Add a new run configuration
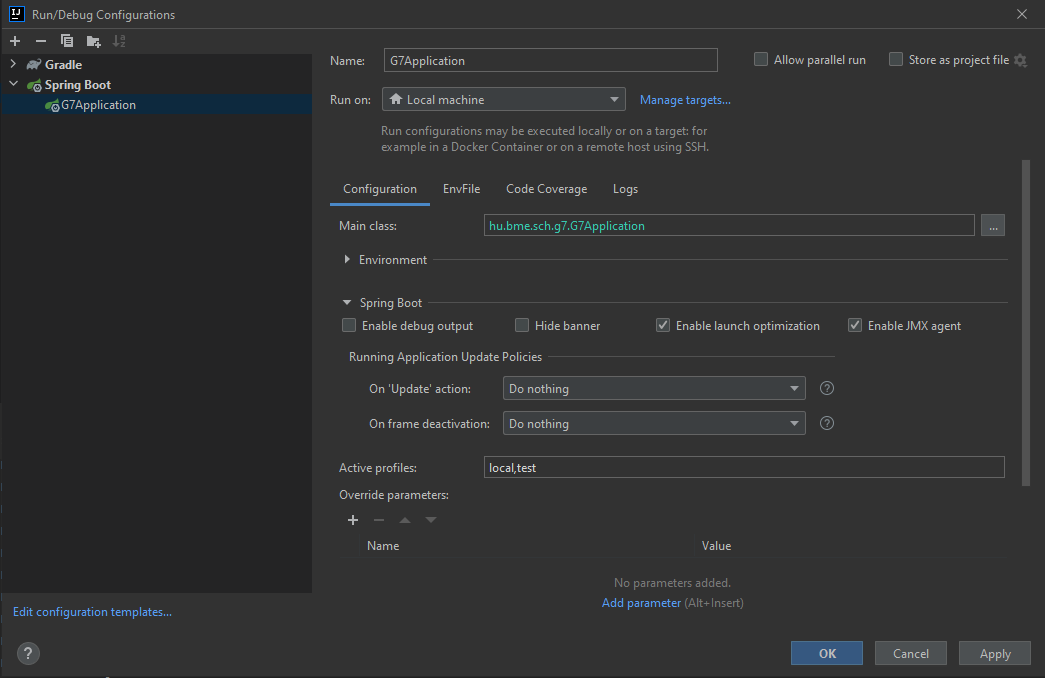Viewport: 1045px width, 678px height. click(x=15, y=41)
